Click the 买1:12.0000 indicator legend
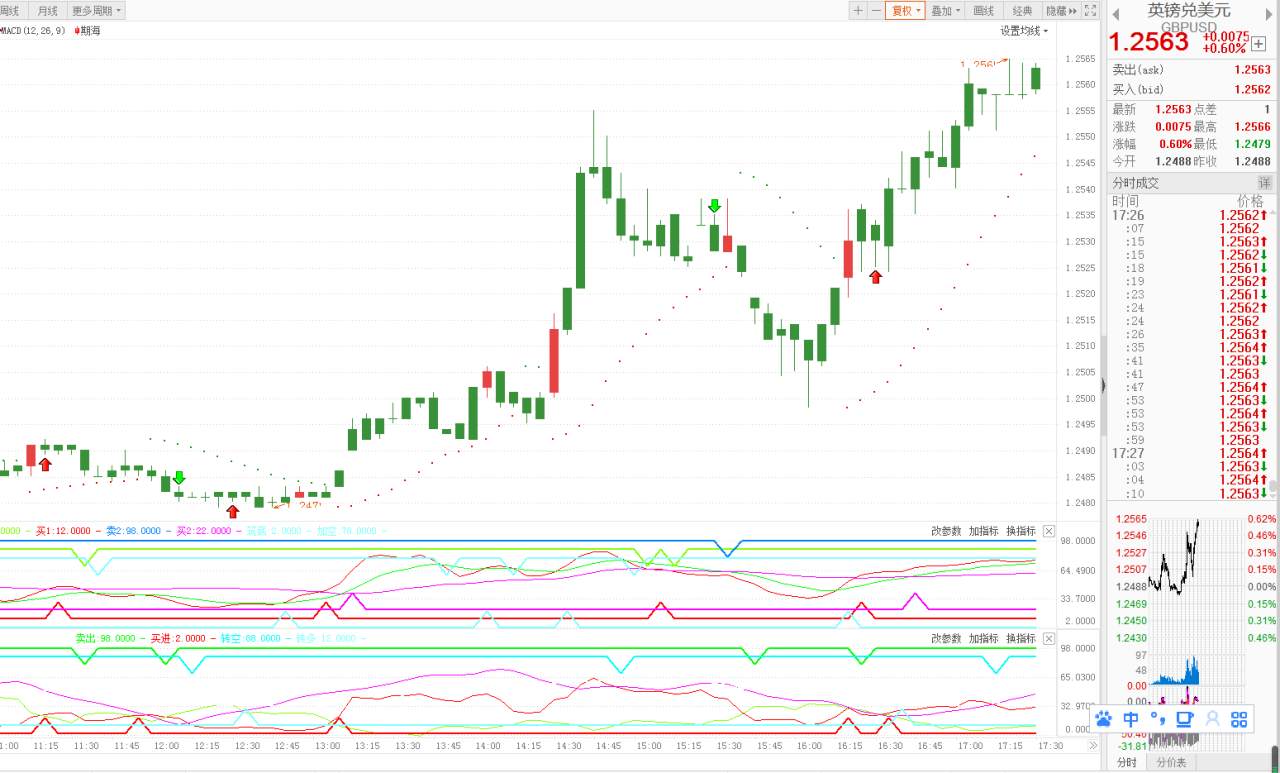 63,531
